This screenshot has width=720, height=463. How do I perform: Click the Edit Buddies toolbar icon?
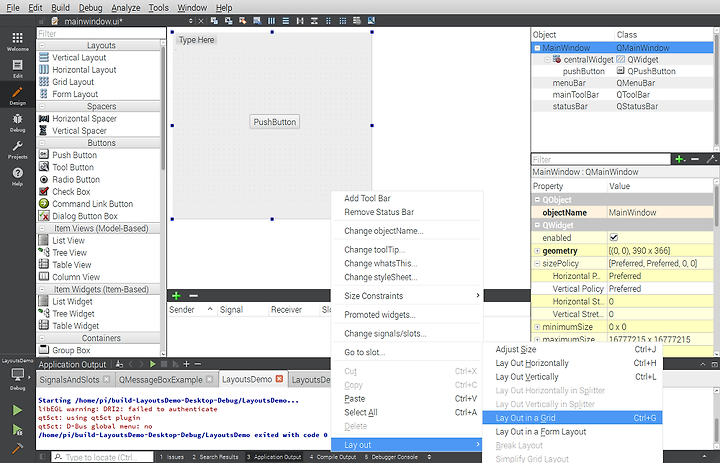point(242,21)
